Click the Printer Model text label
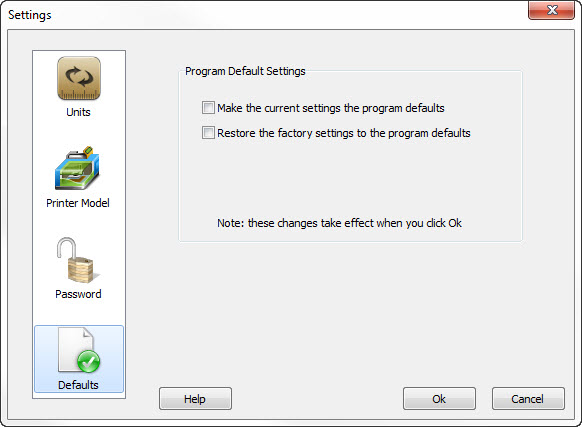Image resolution: width=582 pixels, height=427 pixels. (x=78, y=203)
